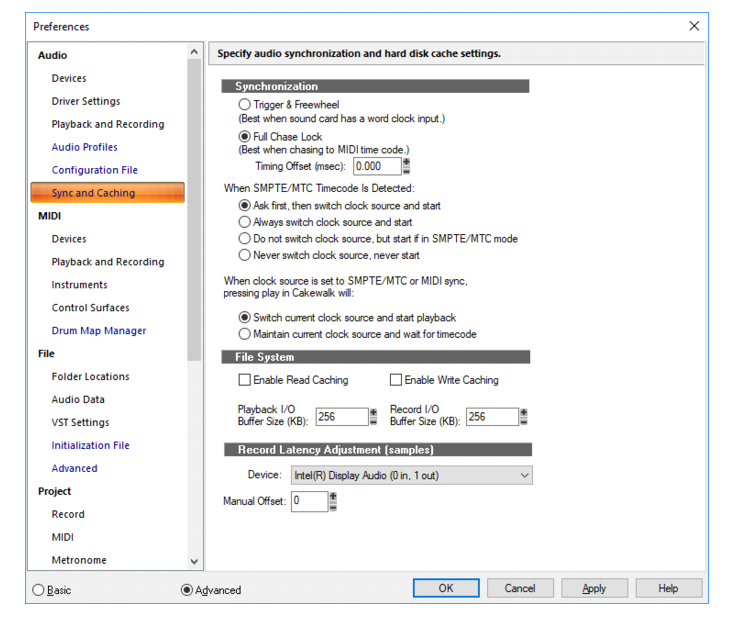Enable Write Caching checkbox

[x=396, y=380]
